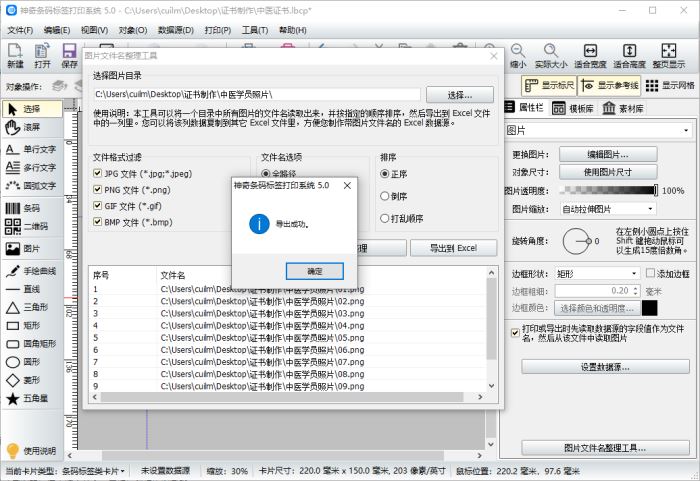The width and height of the screenshot is (700, 481).
Task: Switch to the 素材库 tab
Action: tap(623, 109)
